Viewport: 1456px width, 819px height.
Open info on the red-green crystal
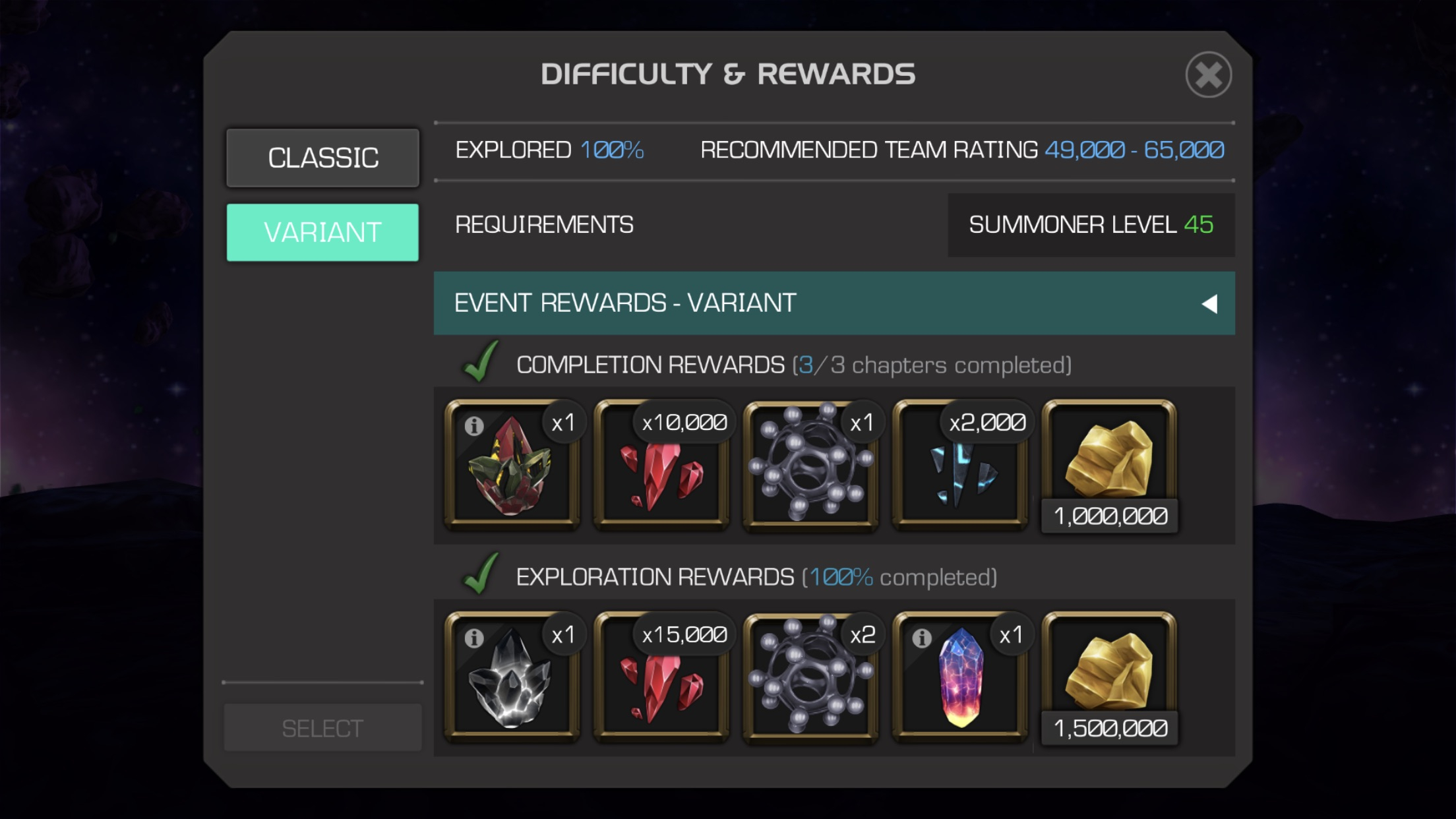(474, 426)
